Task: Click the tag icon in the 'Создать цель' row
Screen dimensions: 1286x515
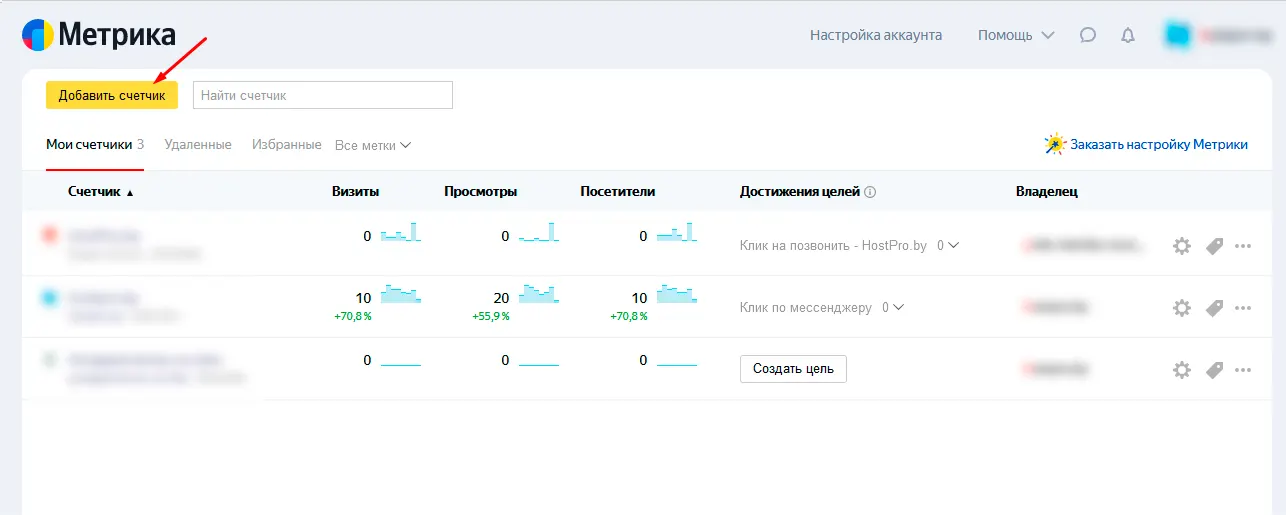Action: 1214,370
